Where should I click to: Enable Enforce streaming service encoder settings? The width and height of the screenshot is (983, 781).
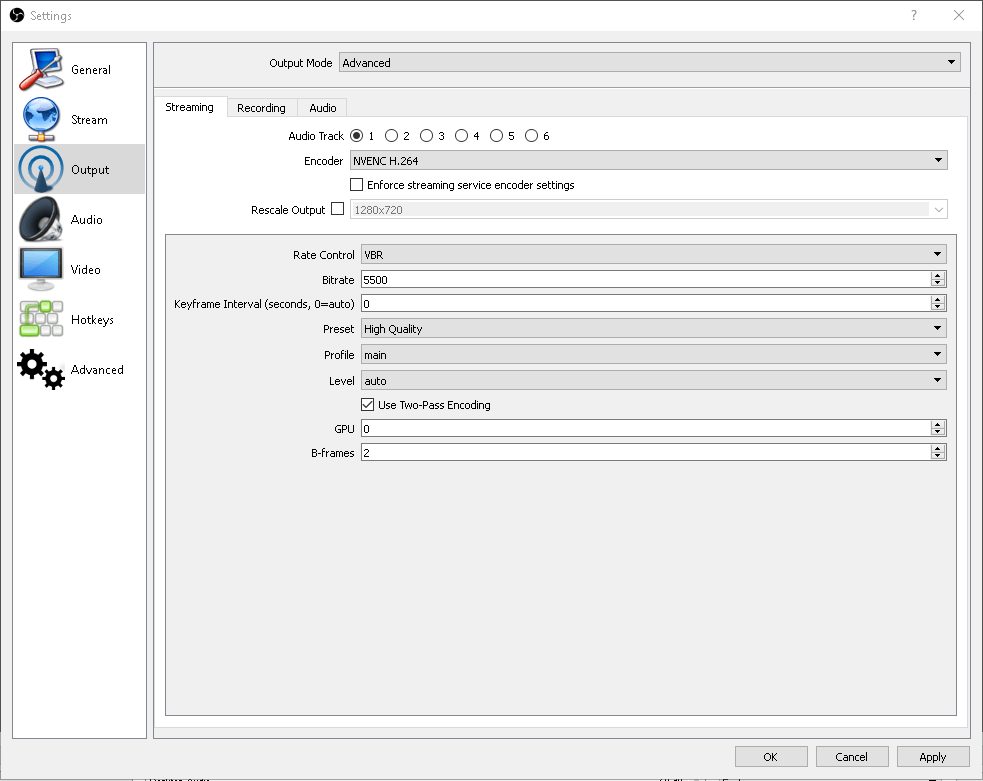(x=356, y=184)
